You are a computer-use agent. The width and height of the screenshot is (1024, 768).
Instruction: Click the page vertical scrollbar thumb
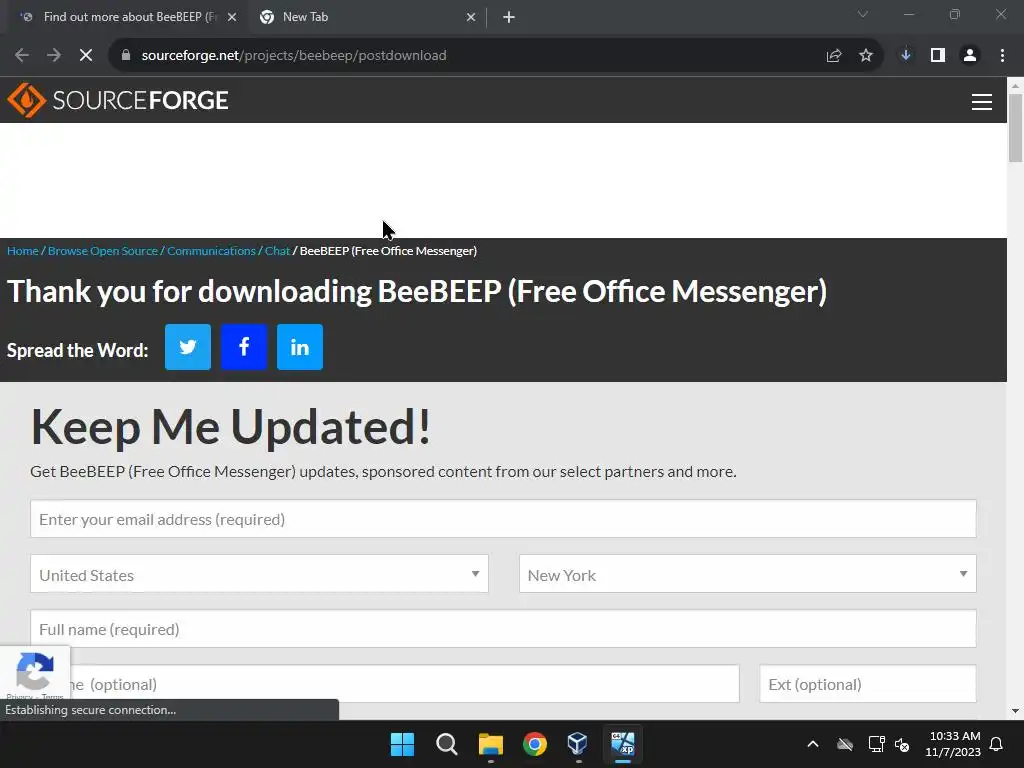pos(1016,128)
